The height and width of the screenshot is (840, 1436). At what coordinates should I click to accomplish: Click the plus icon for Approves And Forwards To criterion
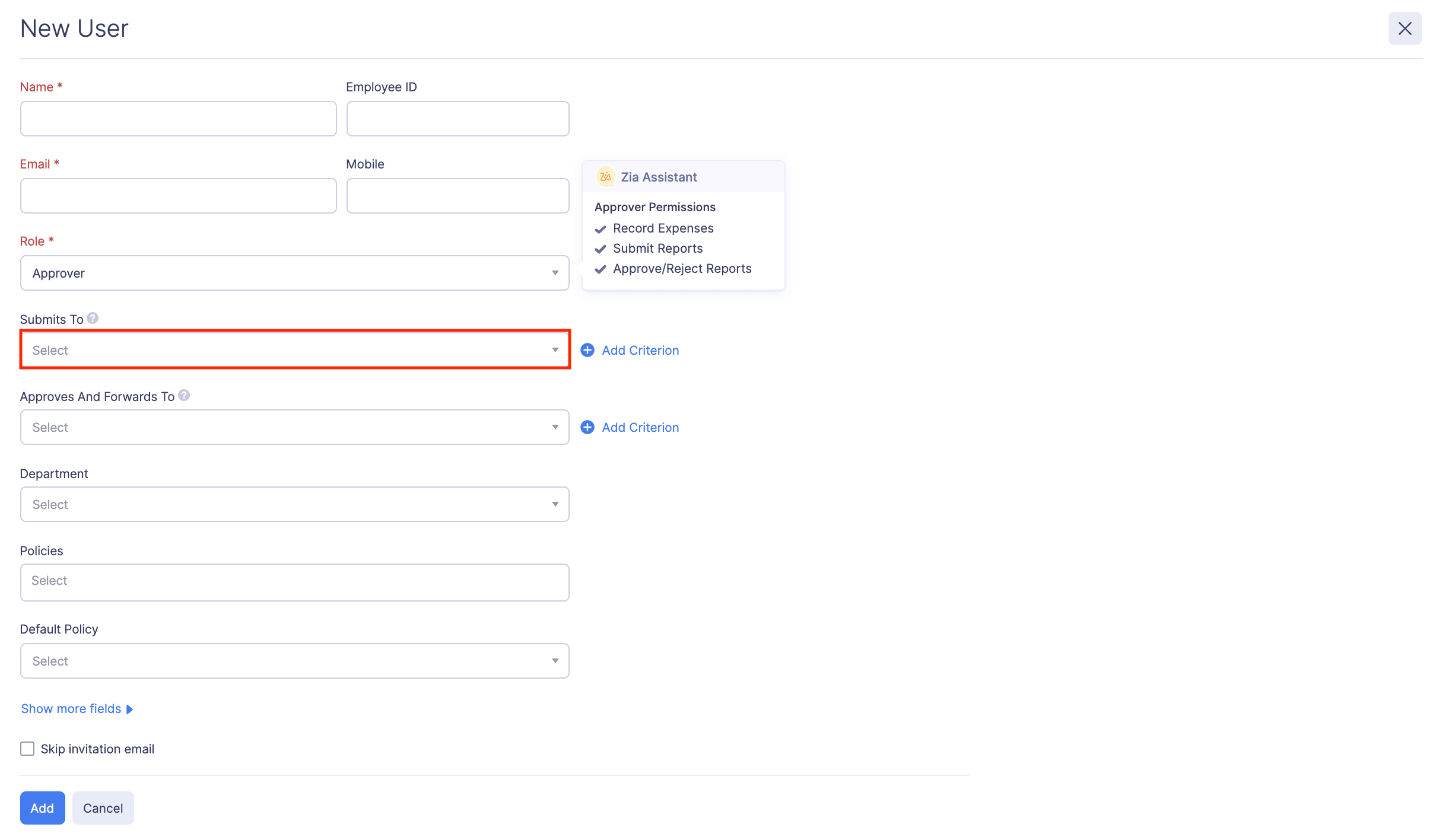[x=587, y=427]
